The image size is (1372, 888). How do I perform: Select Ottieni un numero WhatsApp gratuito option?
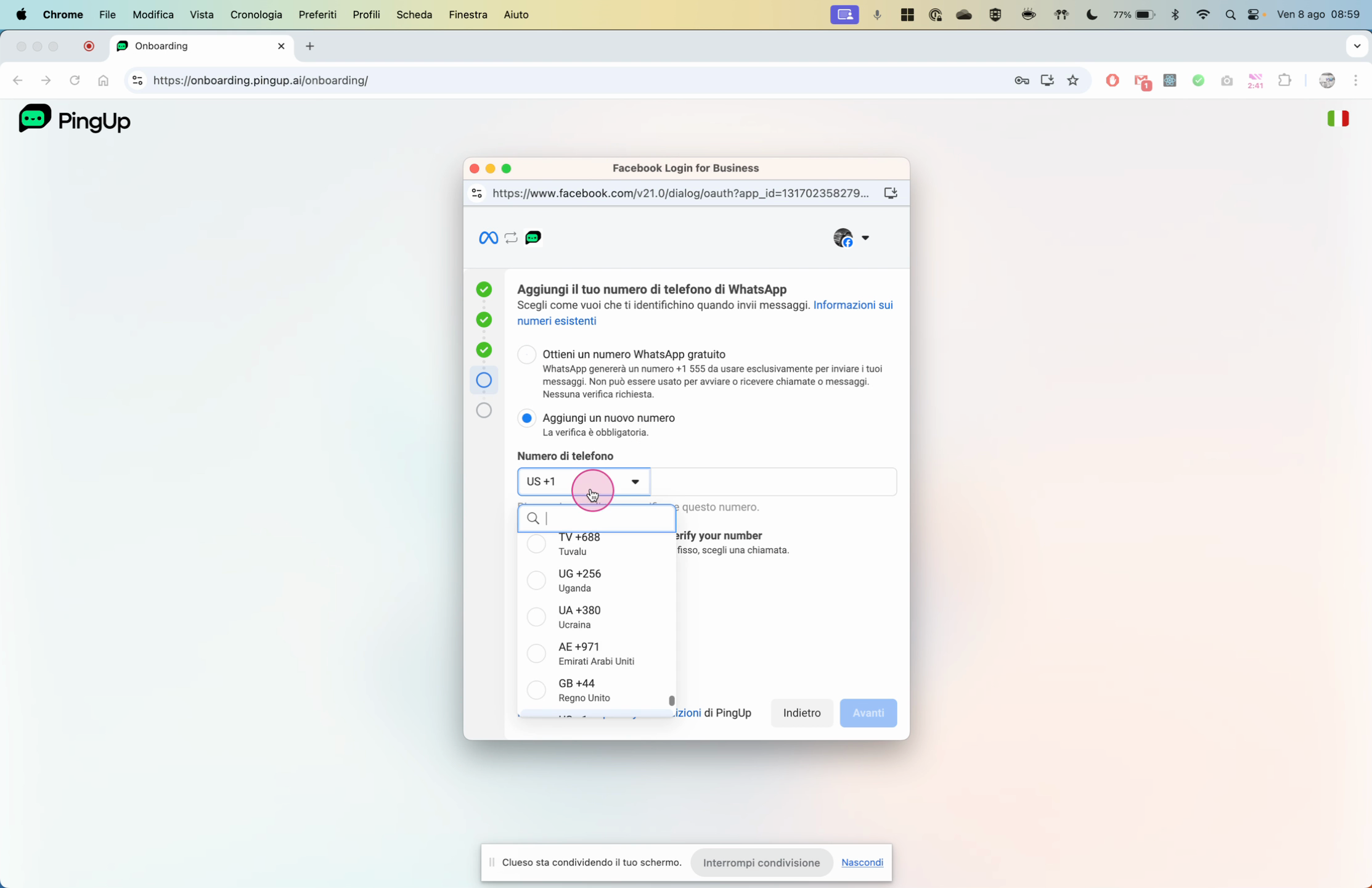click(x=526, y=354)
